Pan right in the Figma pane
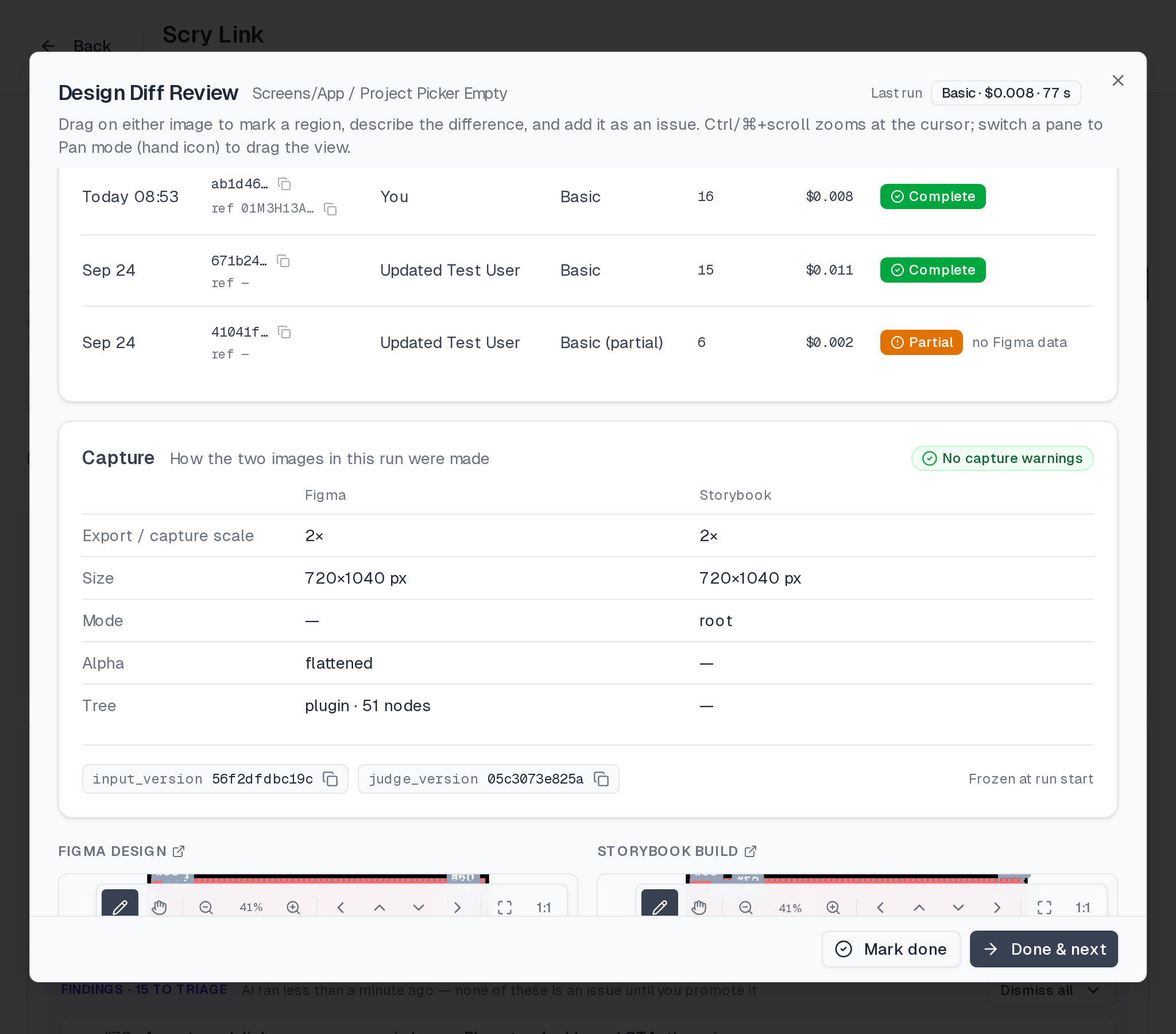 (x=458, y=908)
